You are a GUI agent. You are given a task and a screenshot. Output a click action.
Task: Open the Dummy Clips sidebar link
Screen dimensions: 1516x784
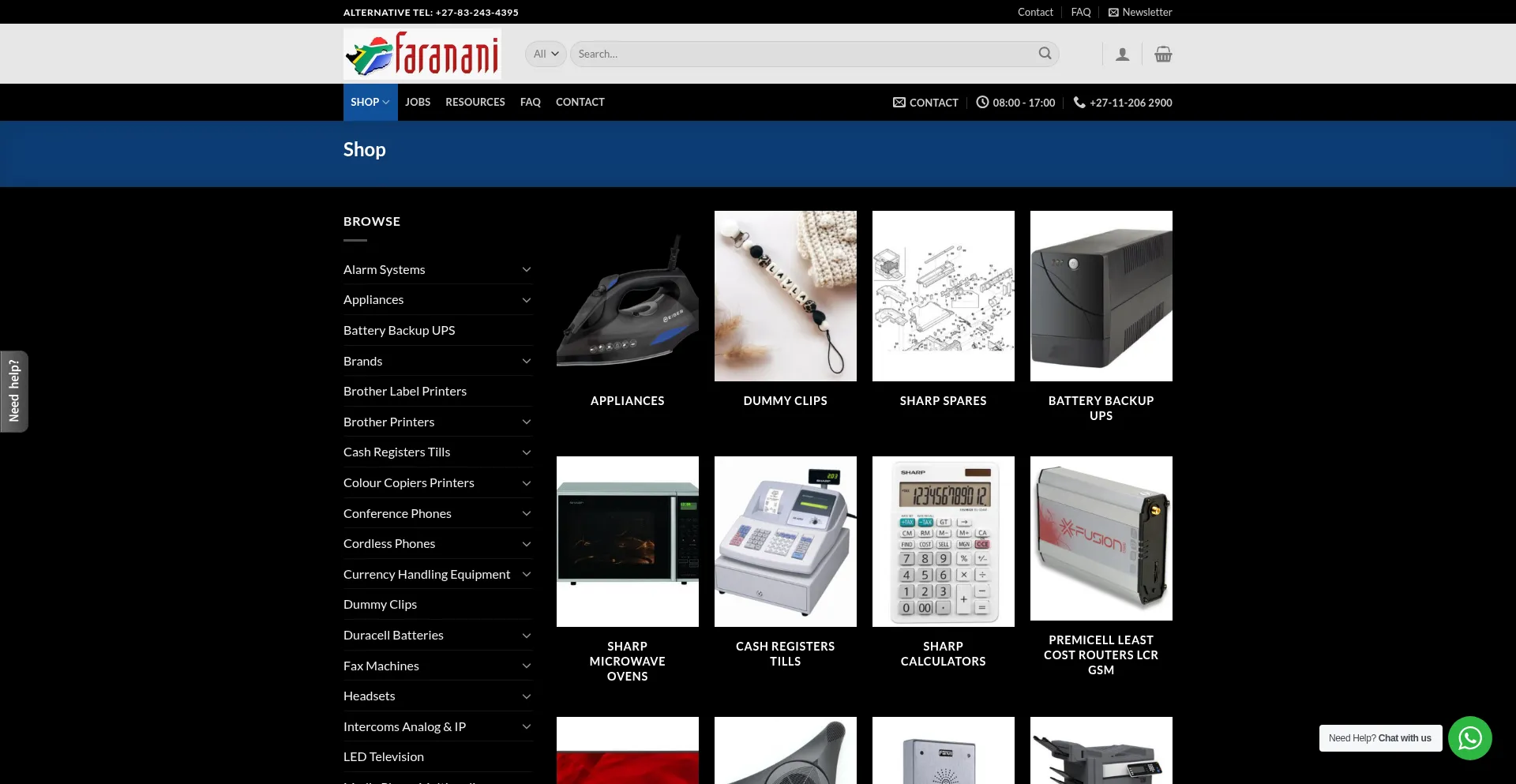tap(380, 605)
